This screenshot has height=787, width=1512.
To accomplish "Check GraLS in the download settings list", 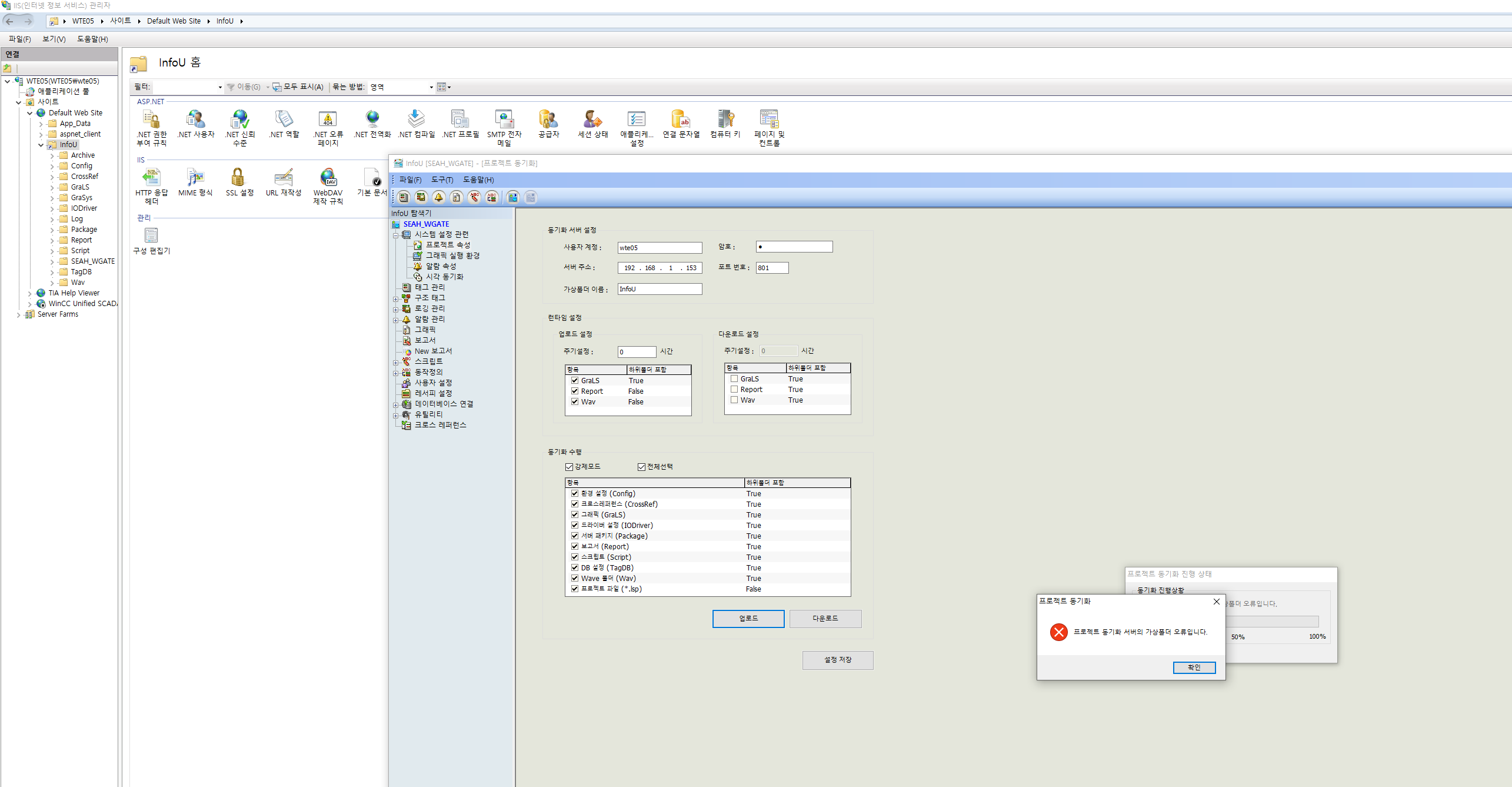I will click(734, 379).
